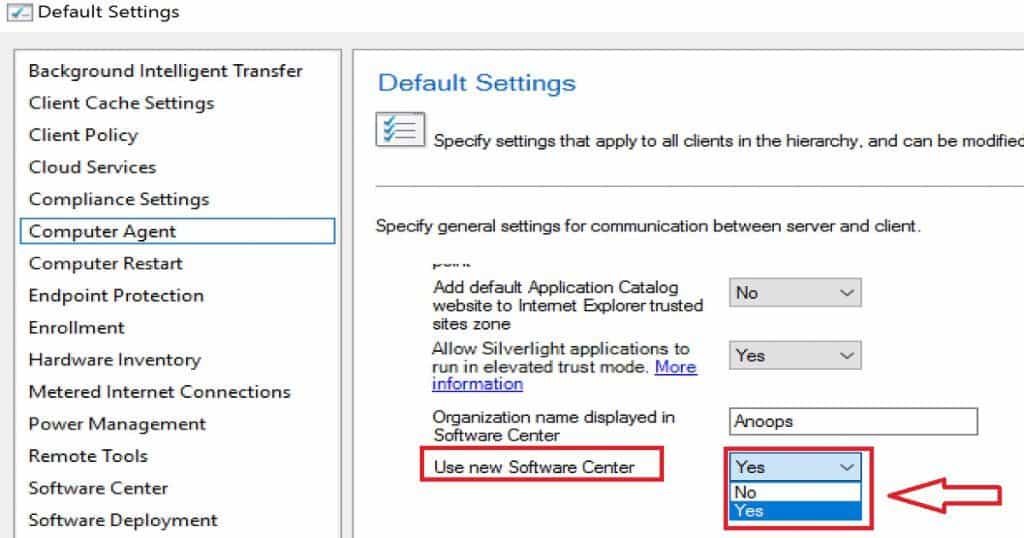The height and width of the screenshot is (538, 1024).
Task: Expand the Silverlight elevated trust dropdown
Action: 795,355
